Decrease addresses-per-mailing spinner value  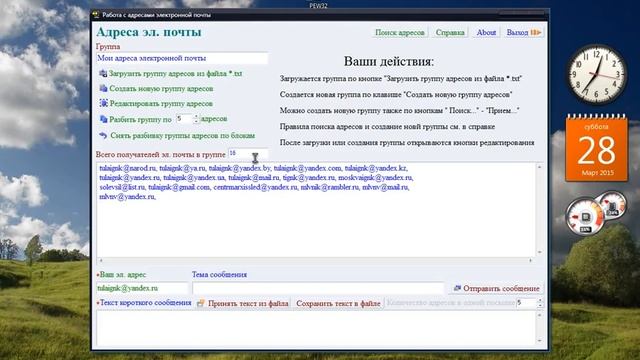click(540, 306)
